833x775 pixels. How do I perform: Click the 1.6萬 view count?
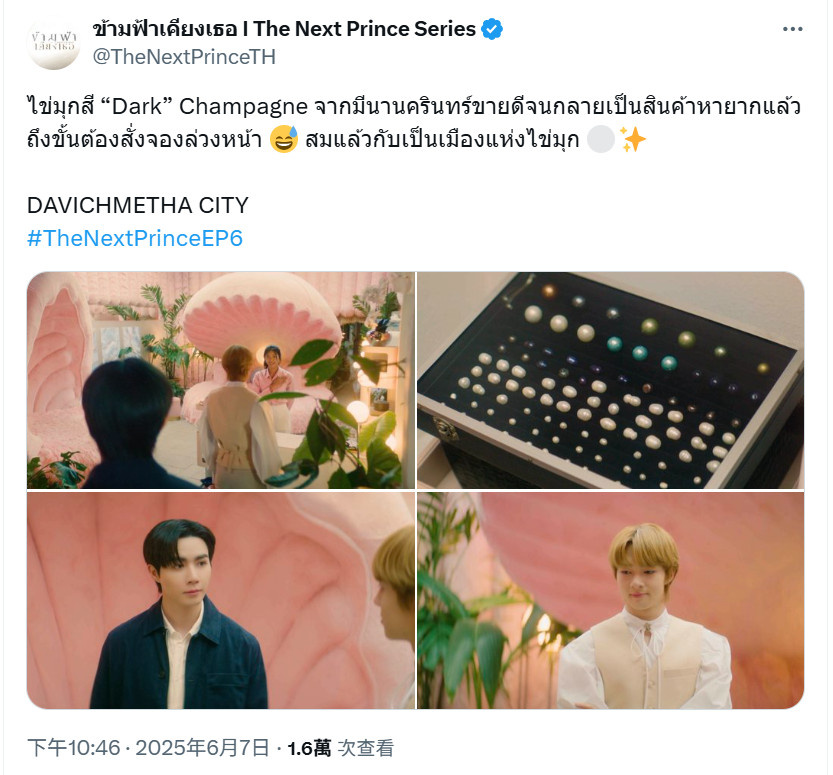coord(309,748)
